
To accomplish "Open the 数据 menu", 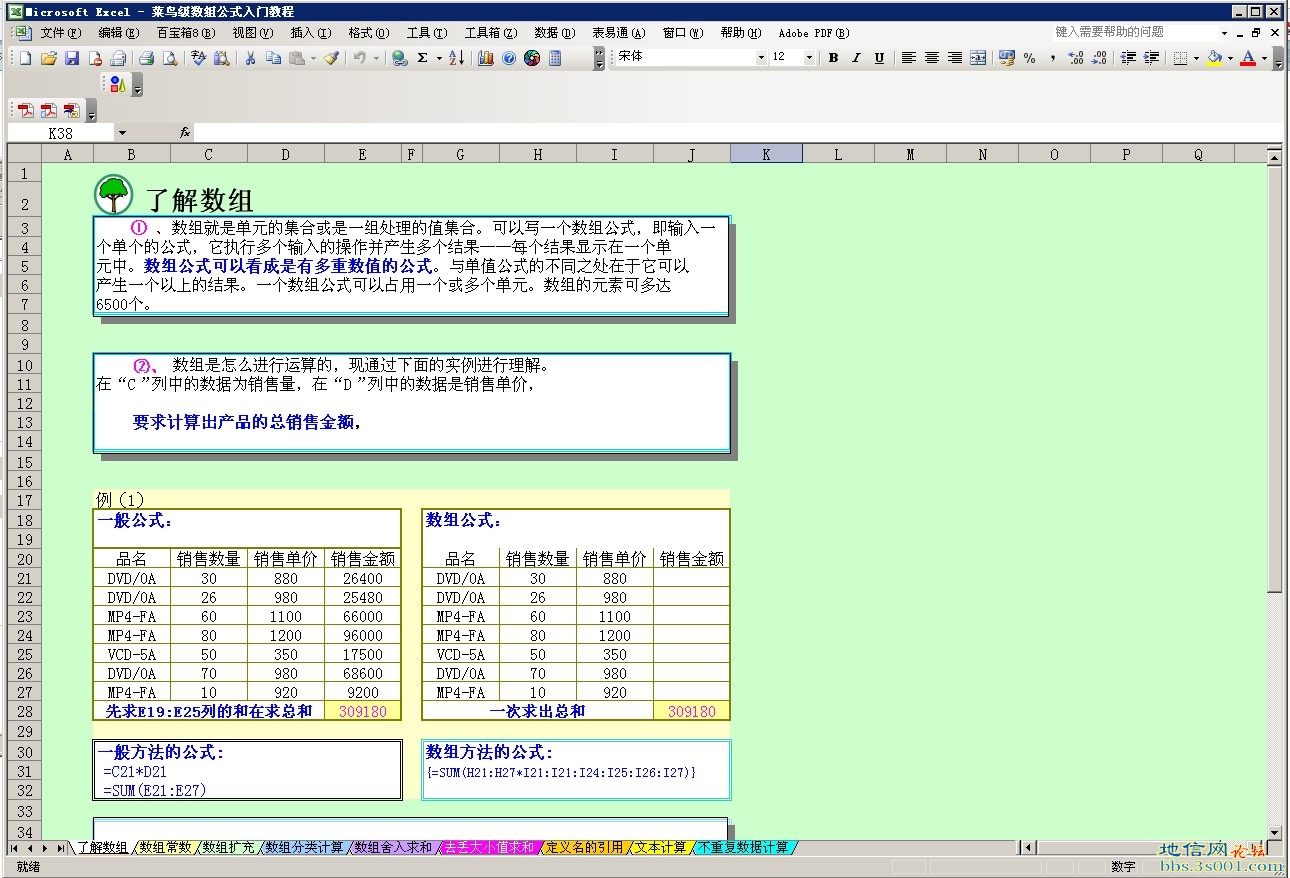I will [554, 33].
